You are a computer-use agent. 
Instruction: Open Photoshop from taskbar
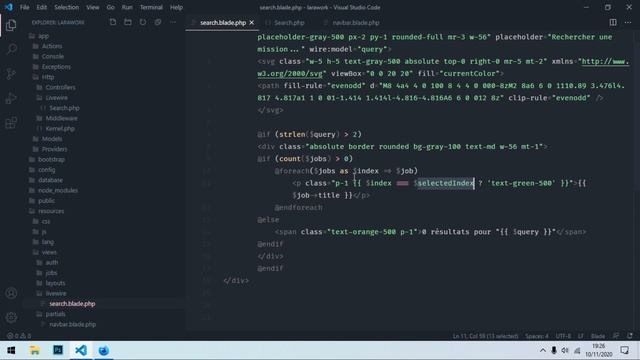58,350
